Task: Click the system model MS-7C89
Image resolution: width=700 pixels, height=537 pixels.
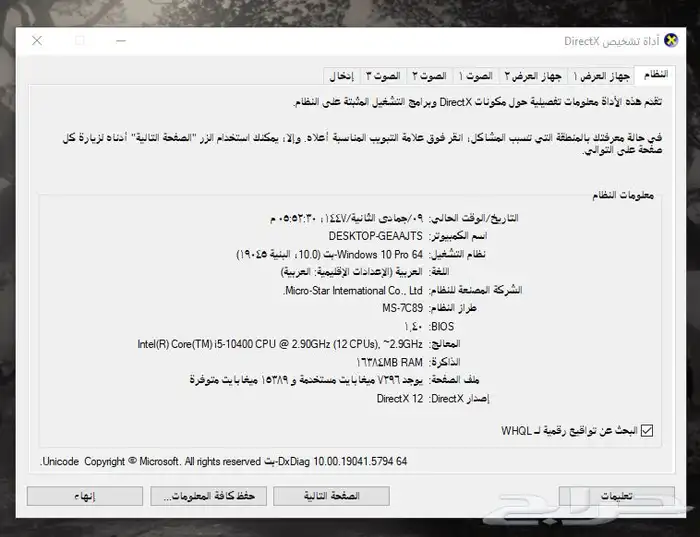Action: point(402,308)
